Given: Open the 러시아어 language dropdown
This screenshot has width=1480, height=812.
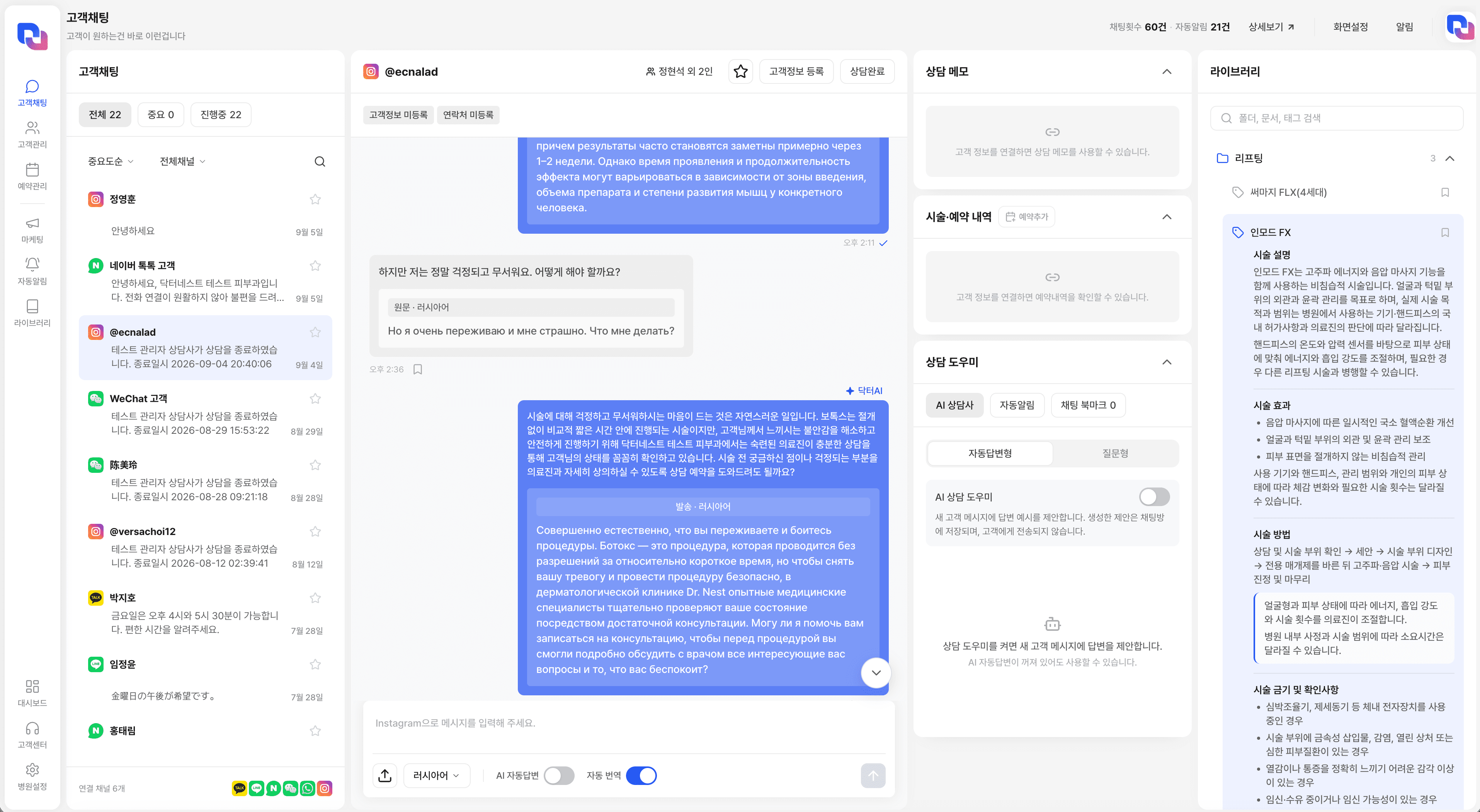Looking at the screenshot, I should coord(437,776).
